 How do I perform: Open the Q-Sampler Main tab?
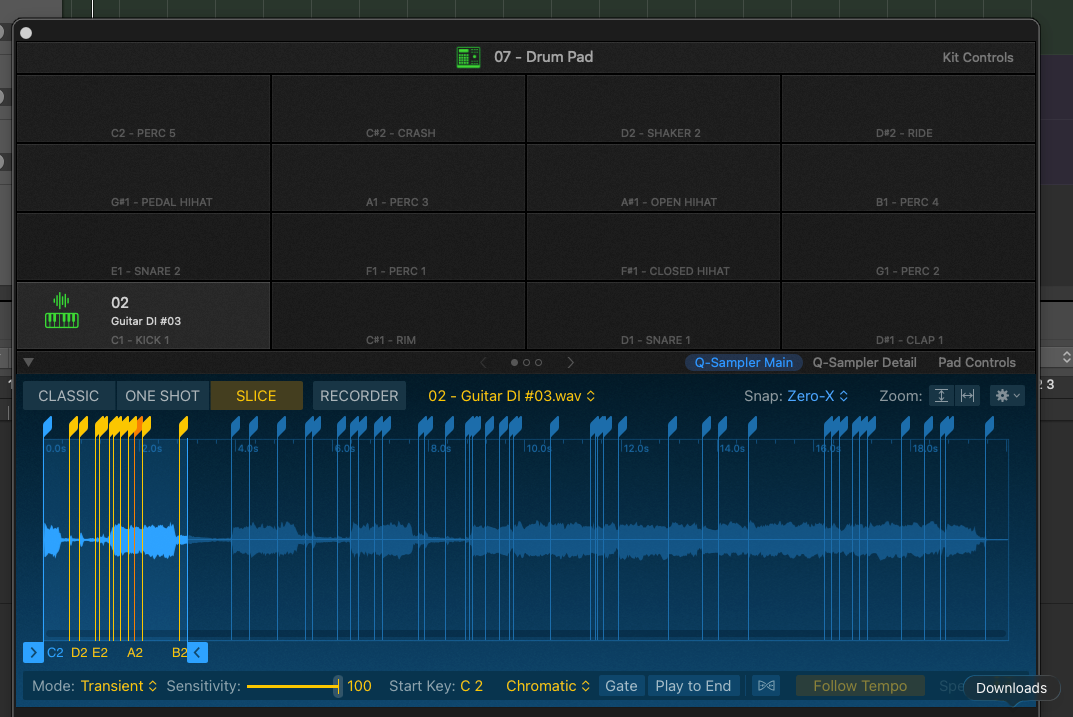(x=744, y=363)
